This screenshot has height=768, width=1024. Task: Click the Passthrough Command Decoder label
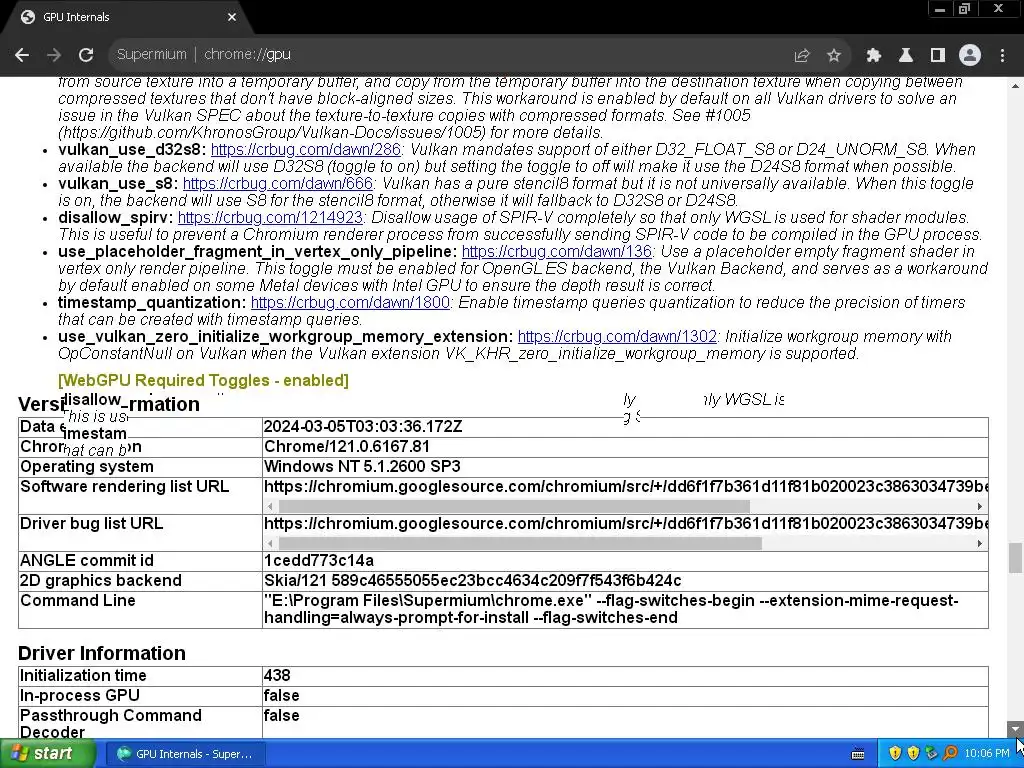pos(110,723)
